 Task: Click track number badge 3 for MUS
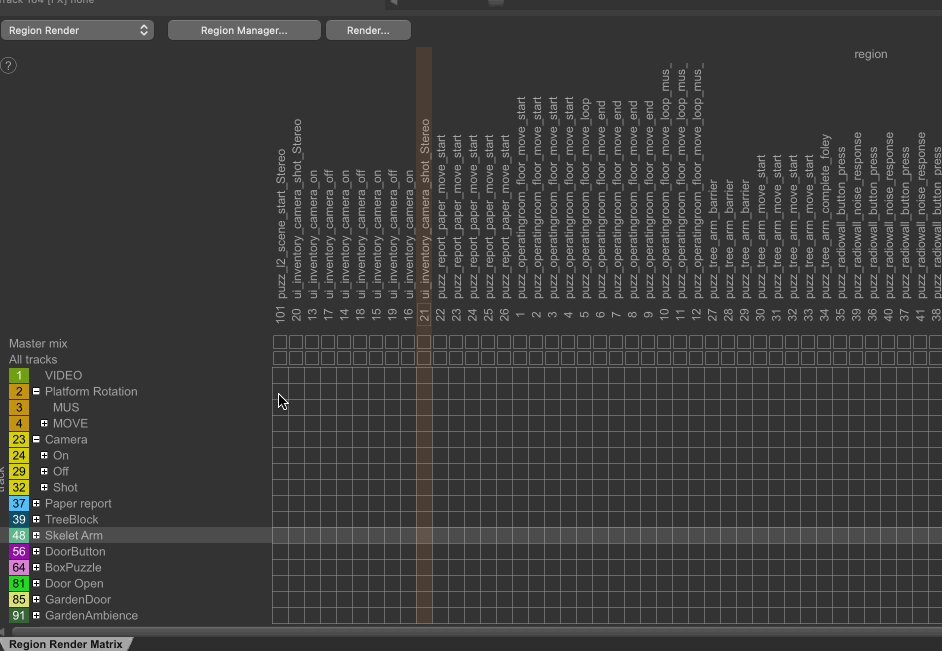tap(19, 407)
